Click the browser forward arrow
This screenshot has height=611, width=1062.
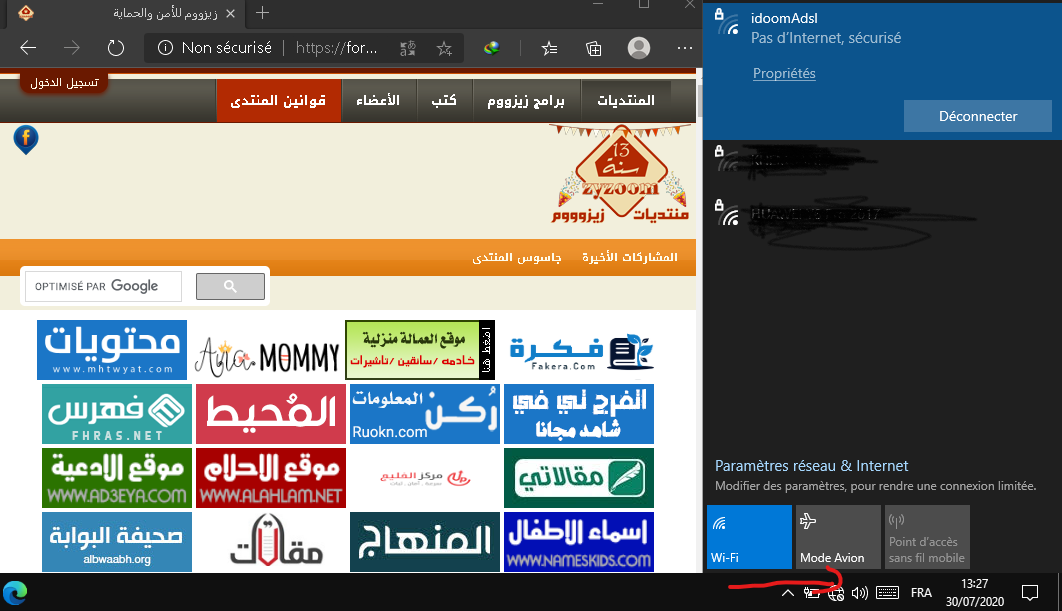[71, 48]
